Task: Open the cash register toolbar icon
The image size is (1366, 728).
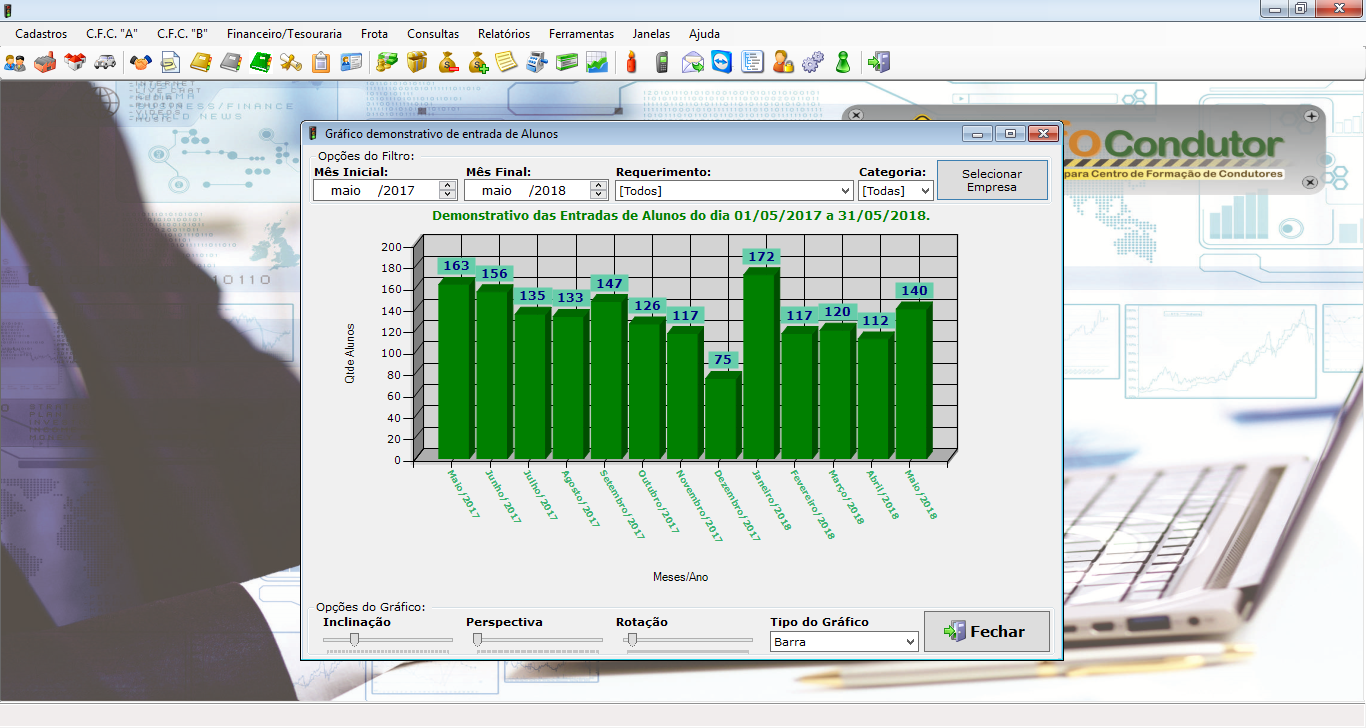Action: point(537,62)
